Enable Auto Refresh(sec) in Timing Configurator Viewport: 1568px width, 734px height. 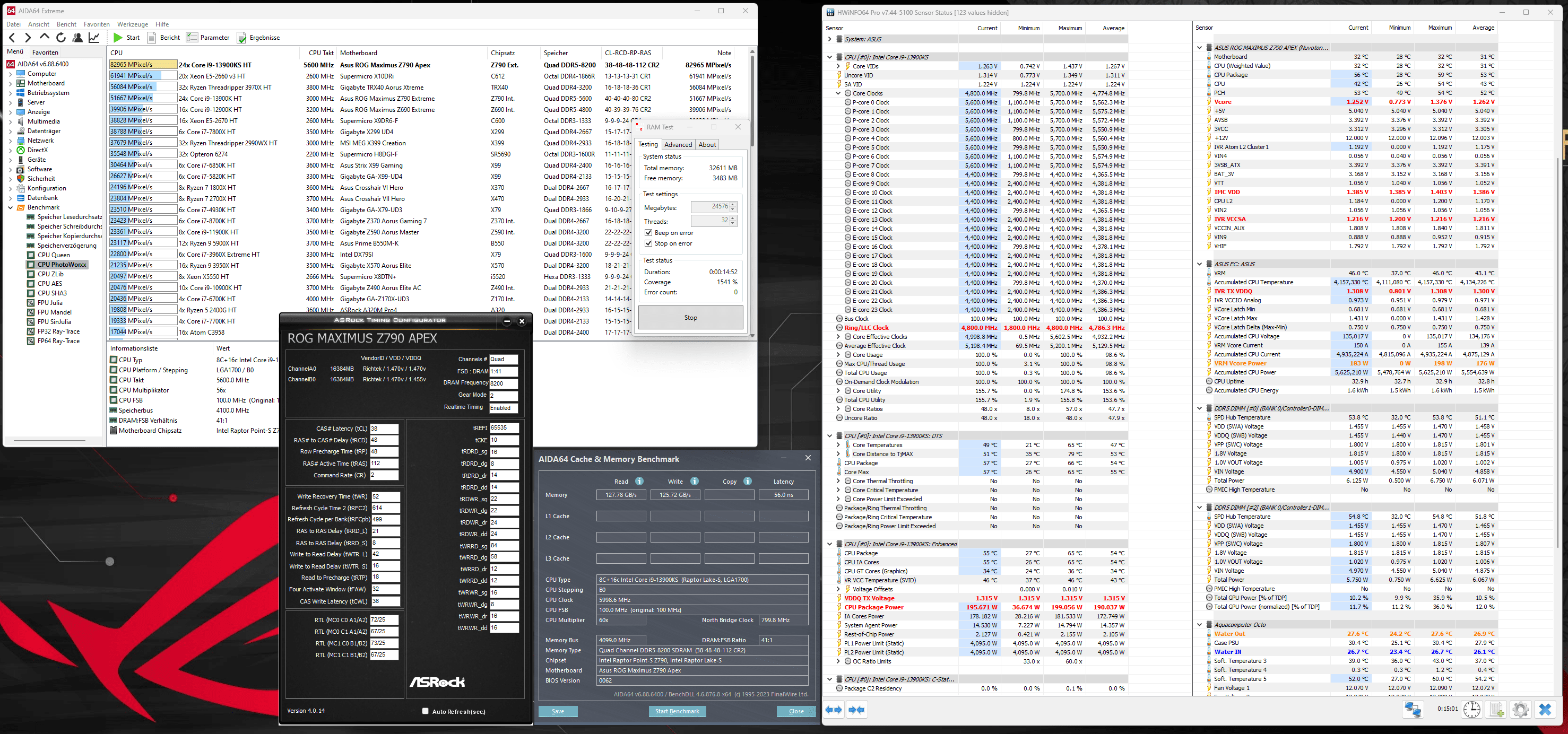425,711
